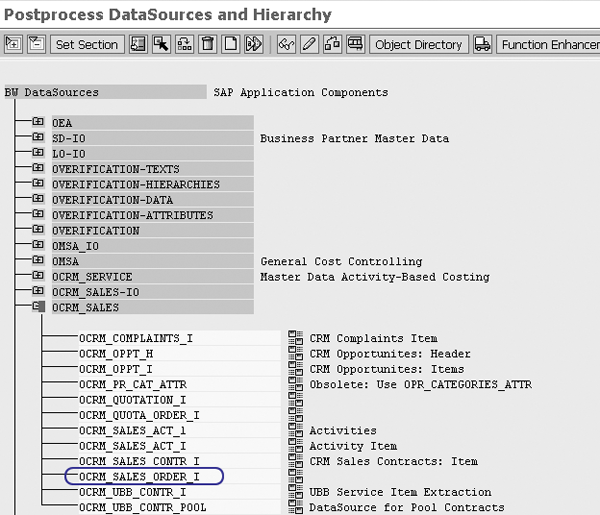Viewport: 600px width, 515px height.
Task: Click the Enhance extract structure icon
Action: 332,44
